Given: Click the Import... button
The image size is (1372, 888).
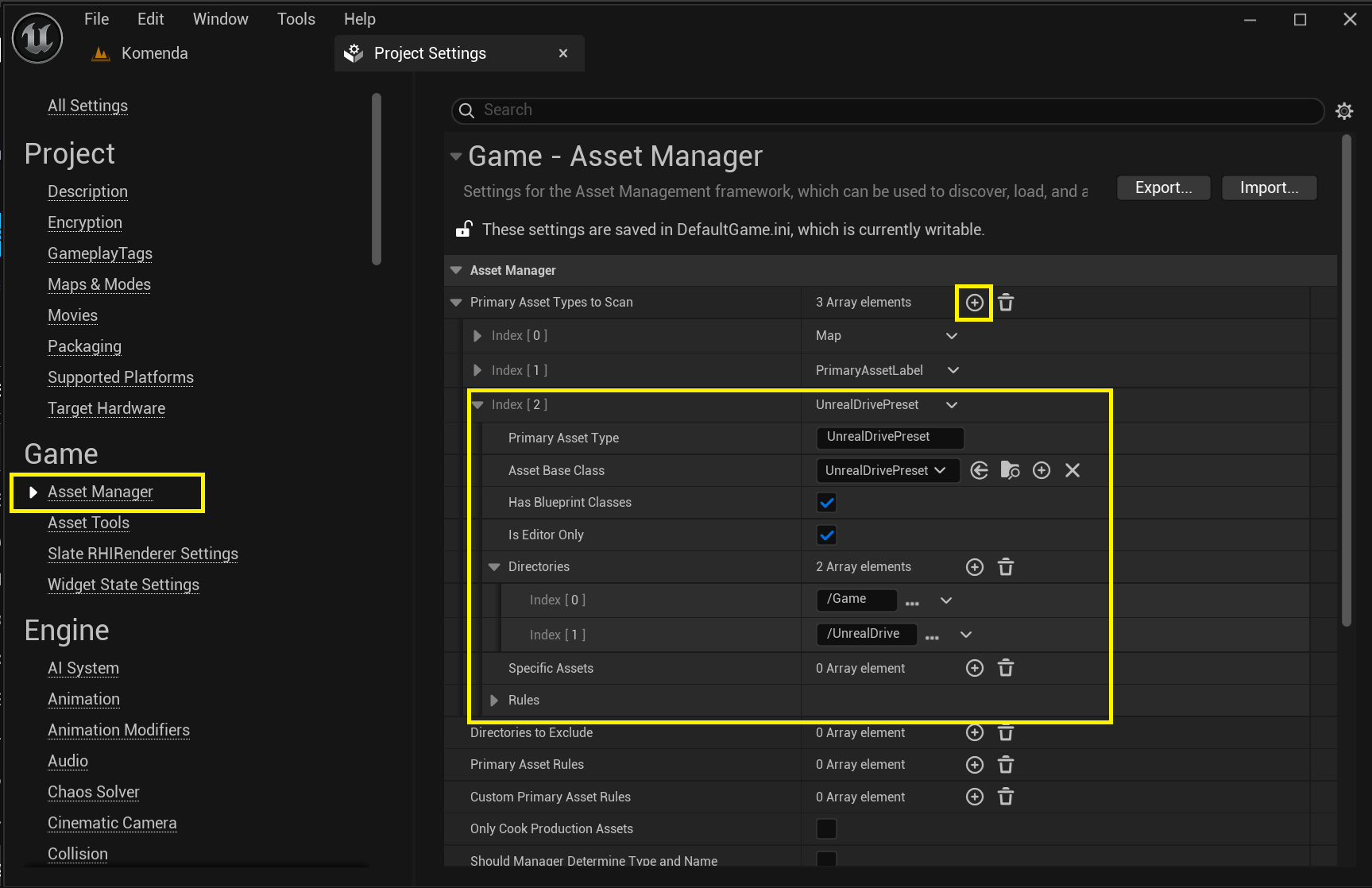Looking at the screenshot, I should point(1269,187).
